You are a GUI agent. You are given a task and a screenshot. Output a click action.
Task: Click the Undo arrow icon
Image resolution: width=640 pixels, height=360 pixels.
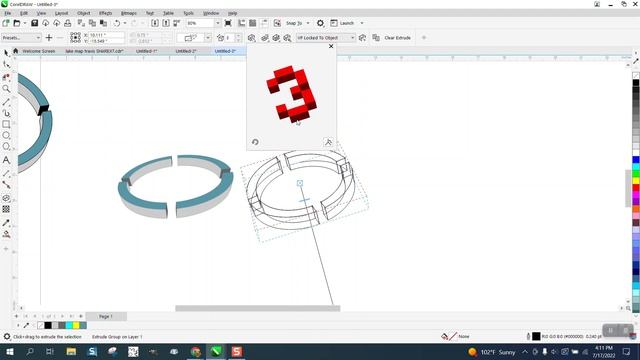[117, 23]
